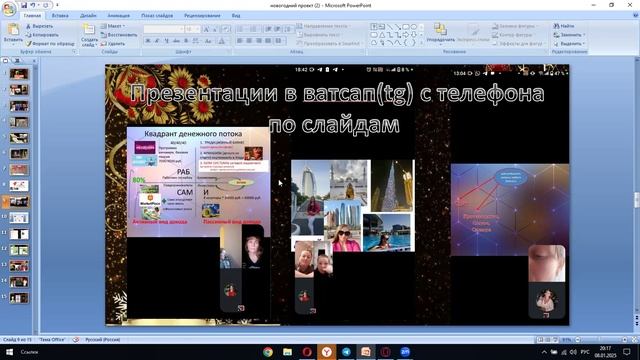
Task: Select the oval shape in shapes gallery
Action: coord(413,27)
